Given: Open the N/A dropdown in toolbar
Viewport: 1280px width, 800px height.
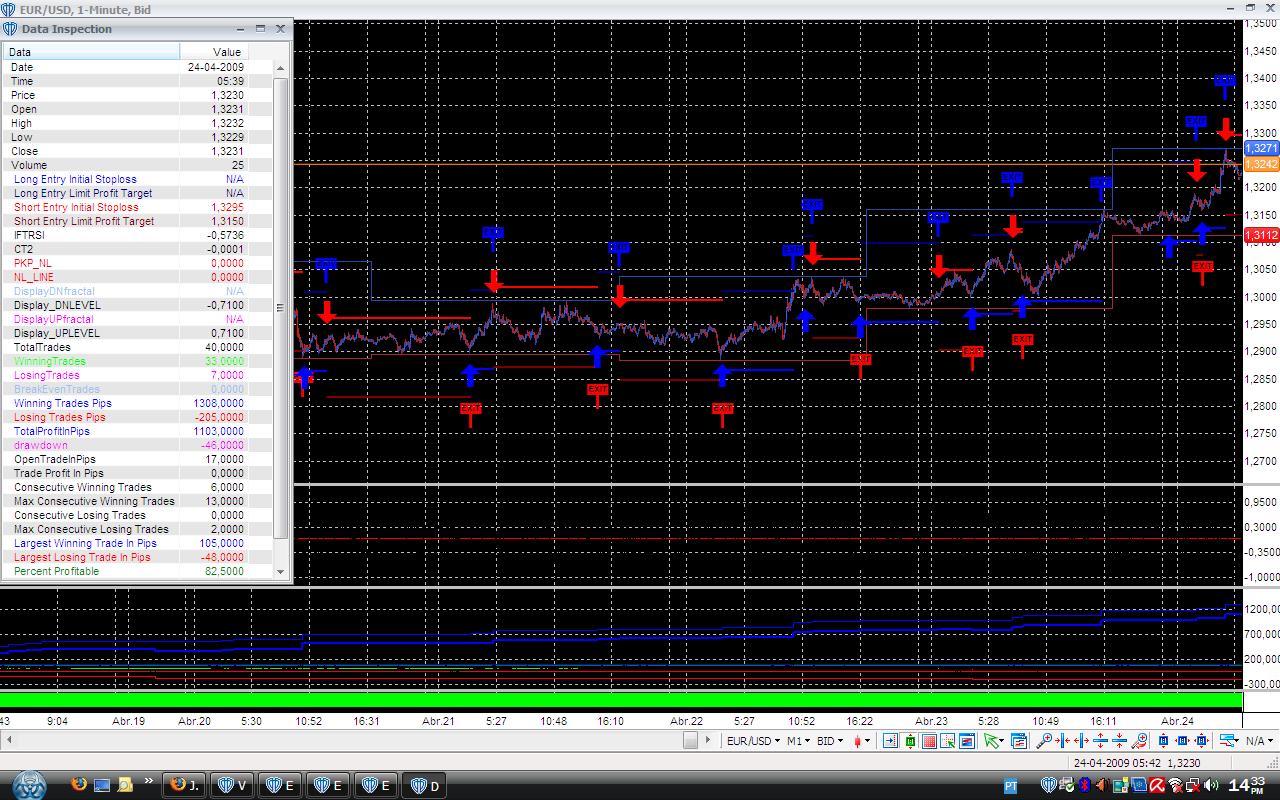Looking at the screenshot, I should [x=1259, y=741].
